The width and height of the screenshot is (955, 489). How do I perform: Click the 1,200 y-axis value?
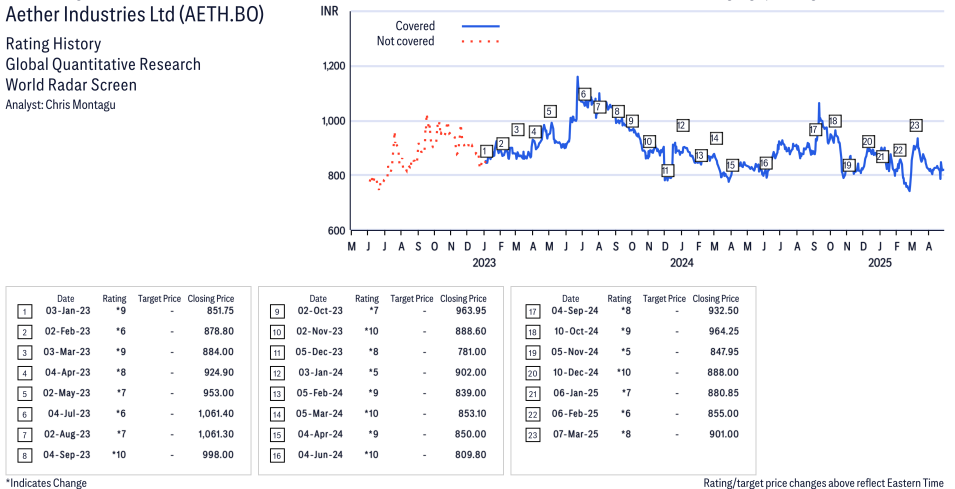334,66
